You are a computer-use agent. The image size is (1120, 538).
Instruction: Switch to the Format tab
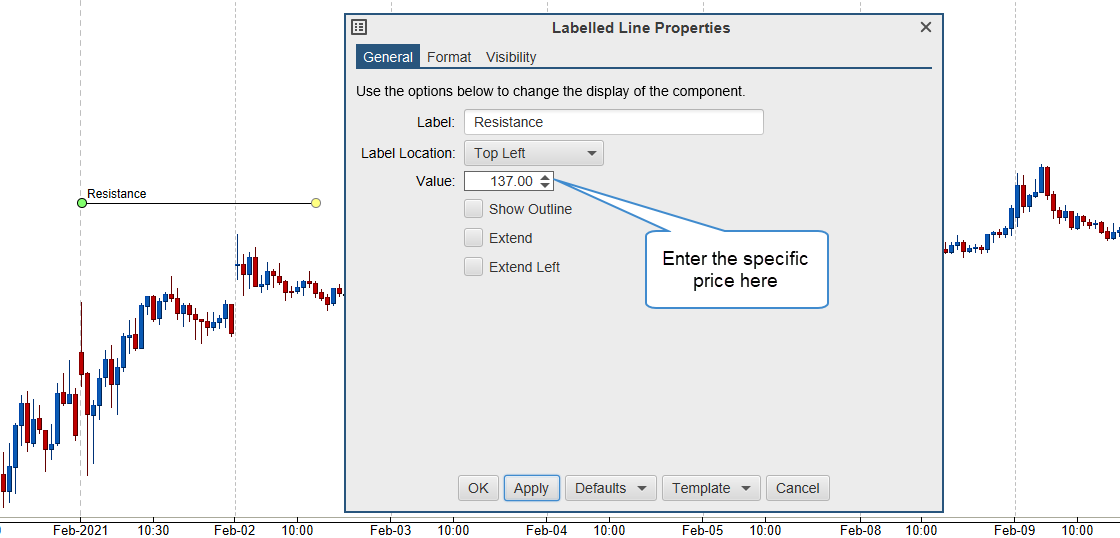(449, 57)
